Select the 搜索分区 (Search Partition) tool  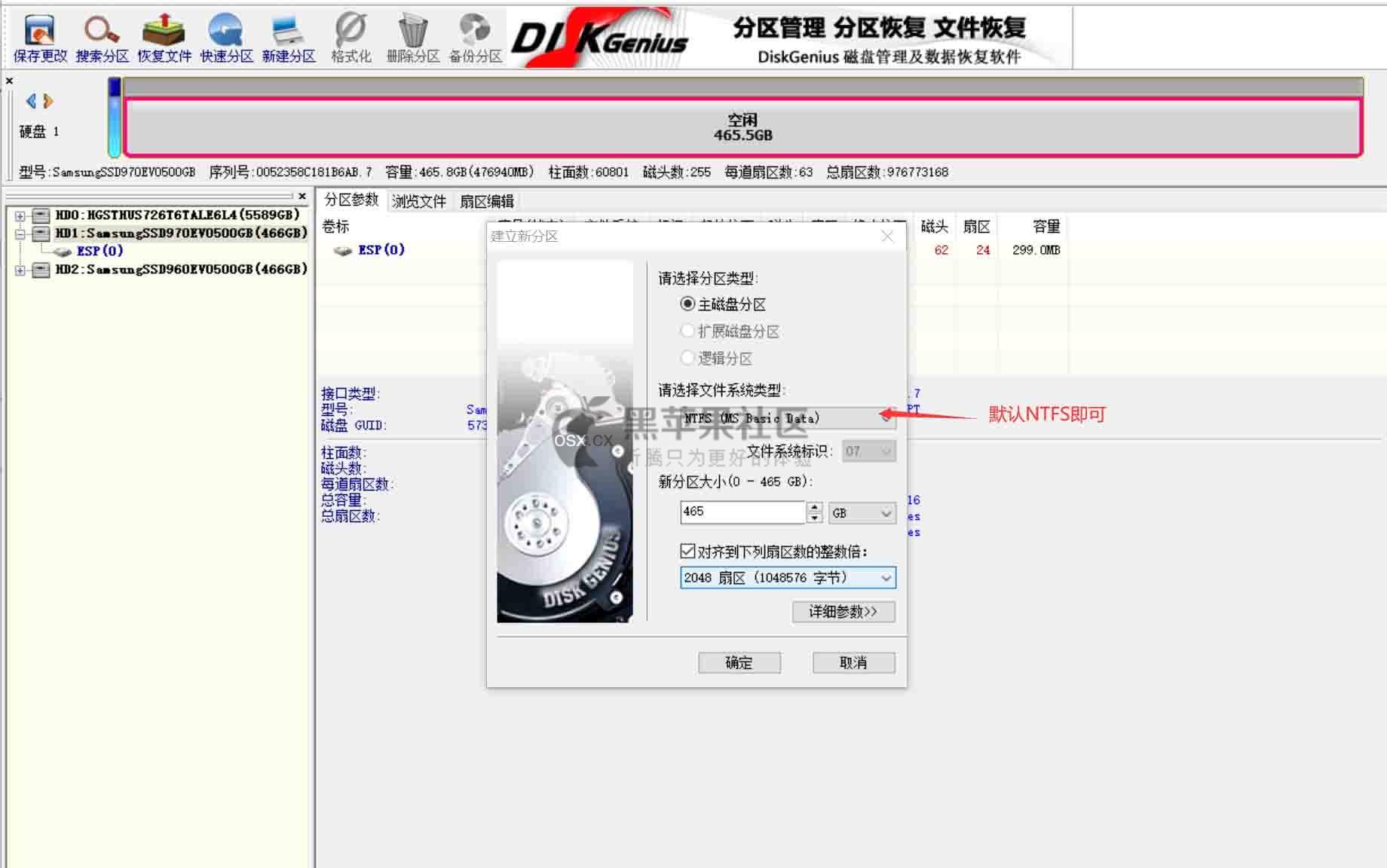click(x=101, y=34)
